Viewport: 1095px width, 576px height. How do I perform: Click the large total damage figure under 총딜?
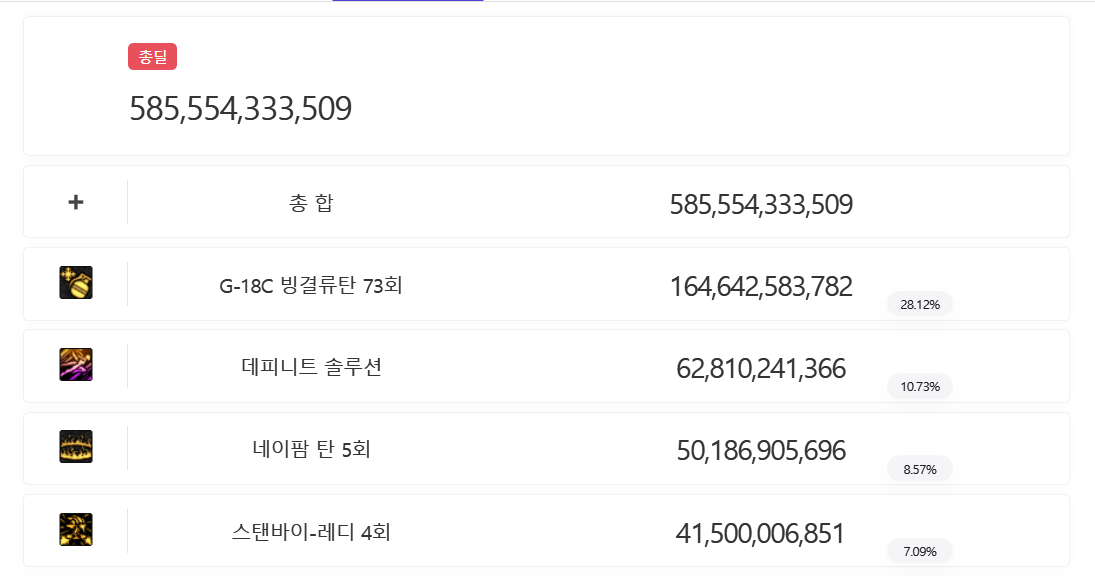point(240,108)
